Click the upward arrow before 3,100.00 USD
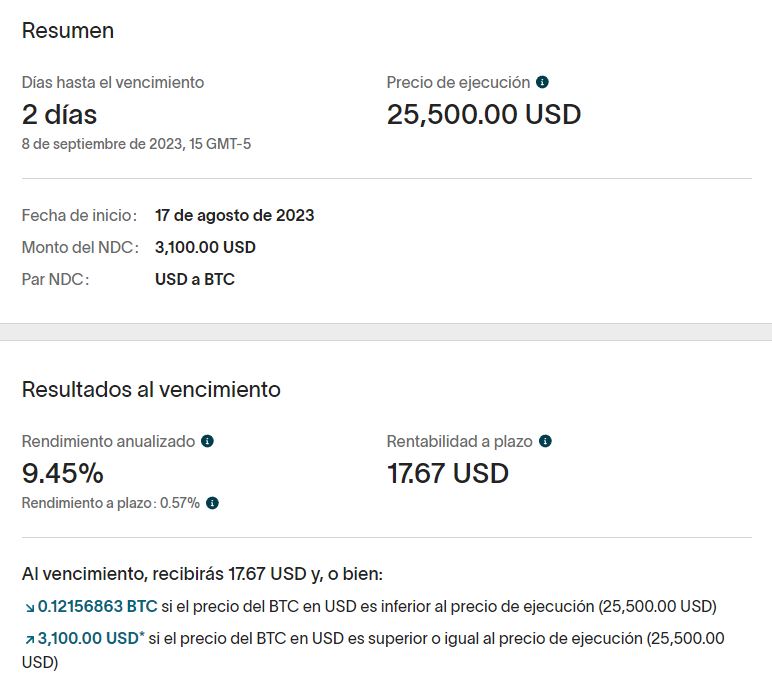772x689 pixels. click(x=30, y=639)
